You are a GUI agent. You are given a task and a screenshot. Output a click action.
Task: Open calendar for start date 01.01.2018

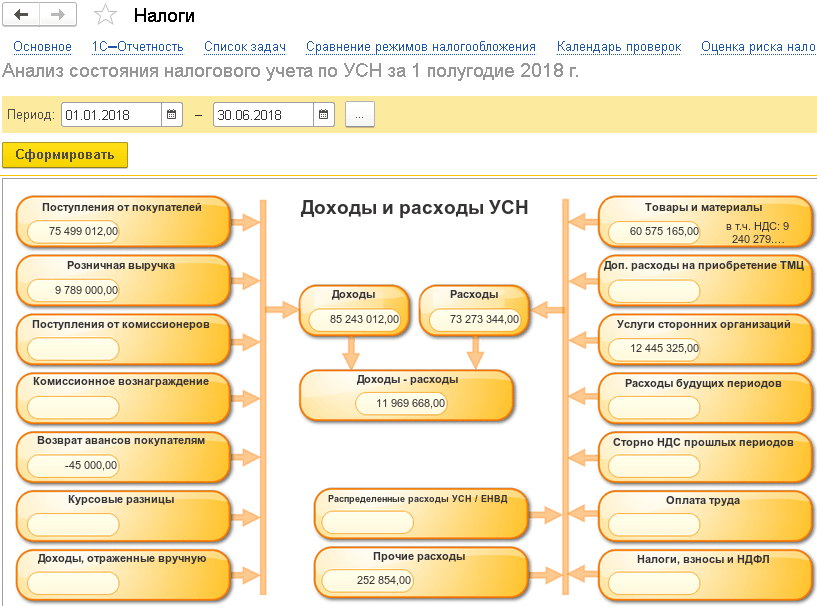tap(172, 115)
